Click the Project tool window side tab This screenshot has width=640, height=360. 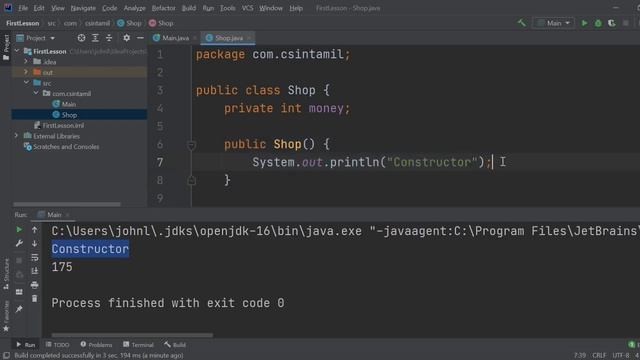(x=6, y=48)
